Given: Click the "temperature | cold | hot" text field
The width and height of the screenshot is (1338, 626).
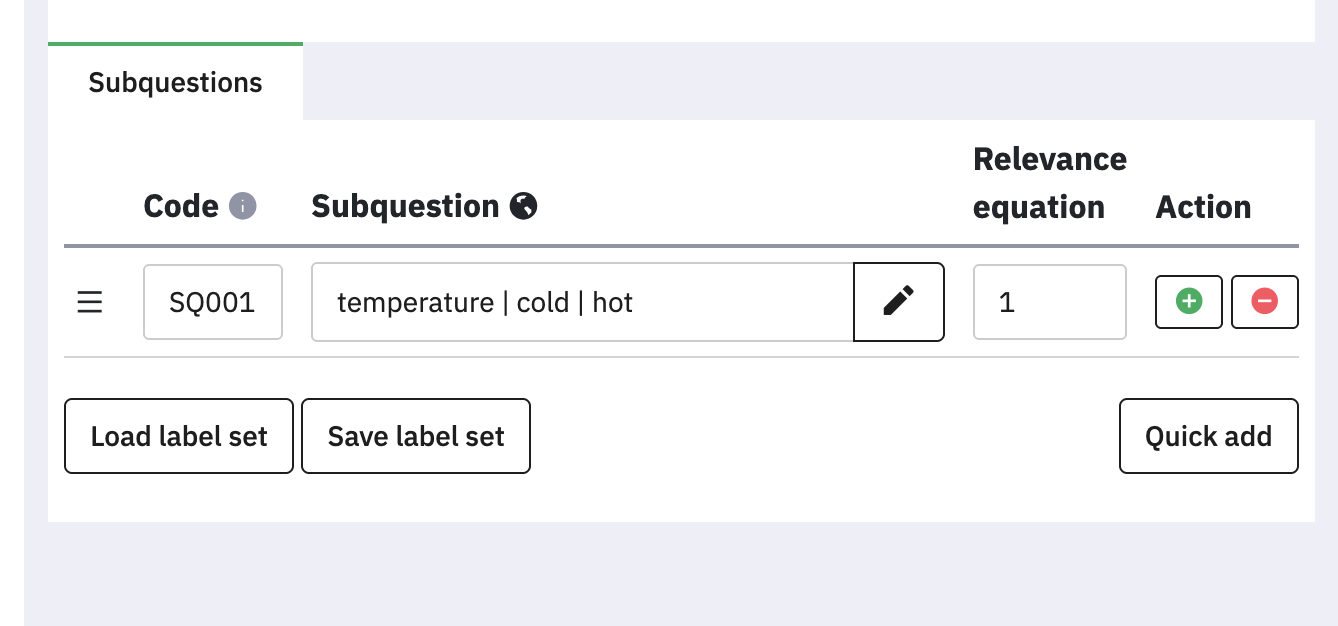Looking at the screenshot, I should click(x=582, y=302).
